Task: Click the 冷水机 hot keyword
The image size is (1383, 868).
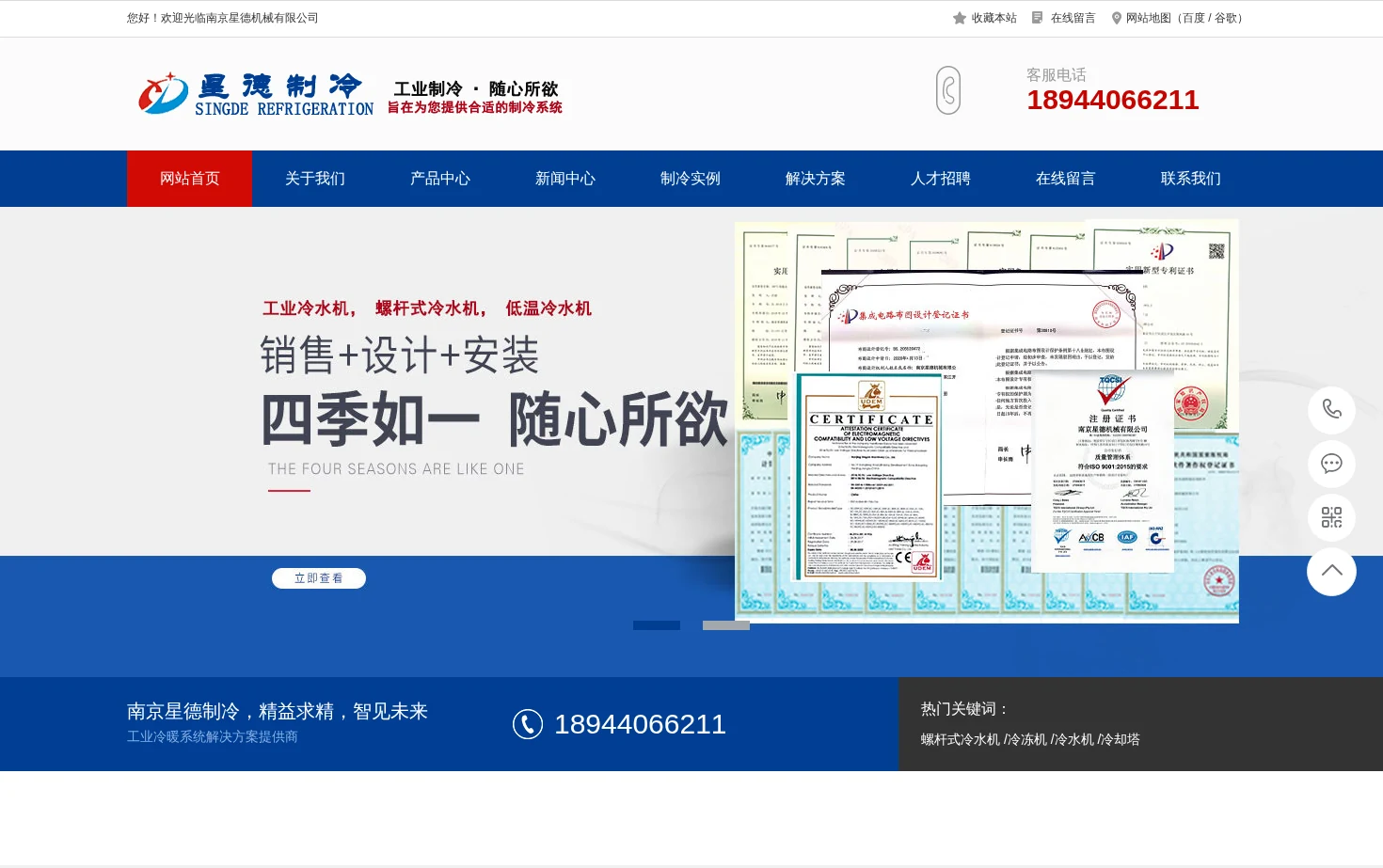Action: pyautogui.click(x=1073, y=739)
